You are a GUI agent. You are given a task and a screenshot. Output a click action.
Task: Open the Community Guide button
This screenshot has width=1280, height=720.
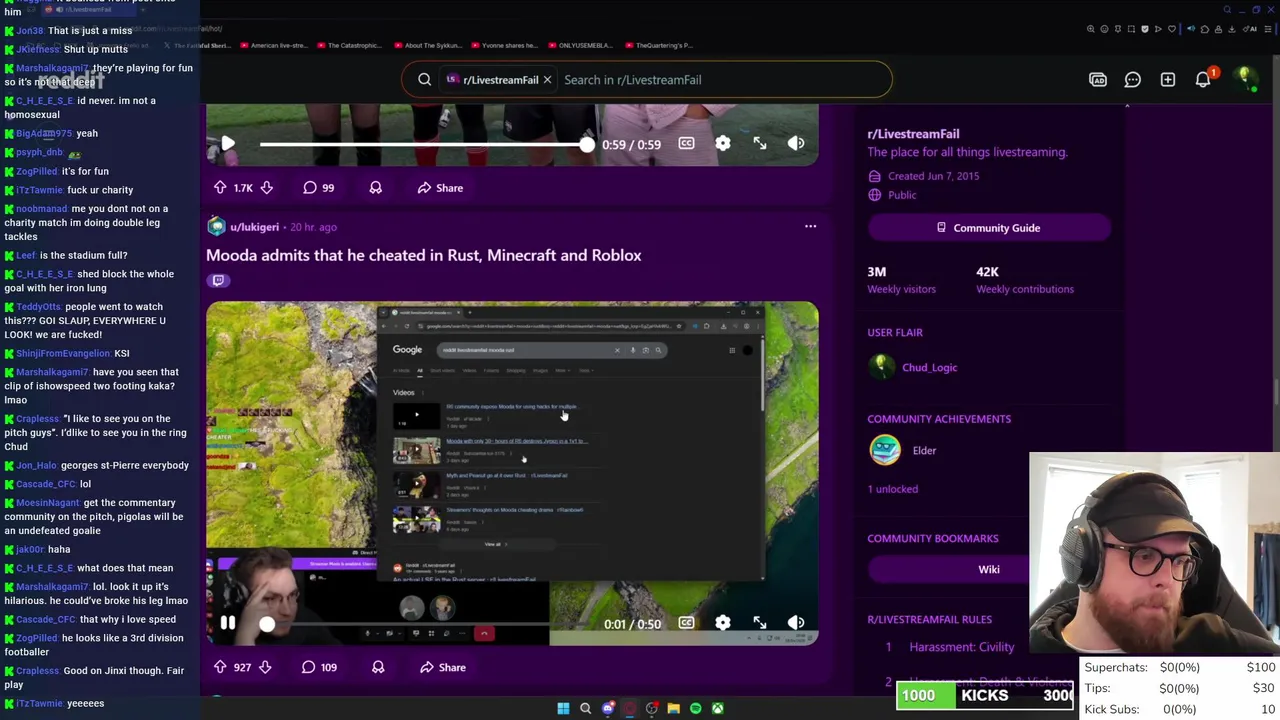(989, 228)
